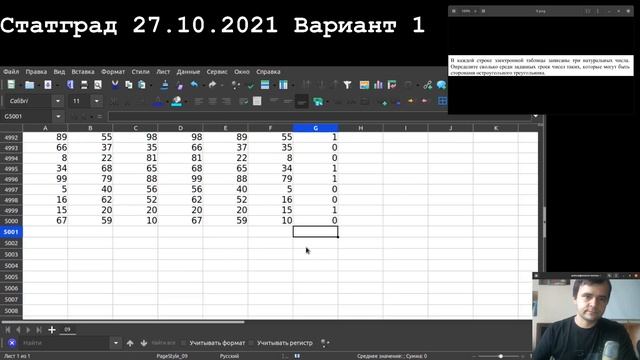Enable the Учитывать регистр checkbox

251,343
